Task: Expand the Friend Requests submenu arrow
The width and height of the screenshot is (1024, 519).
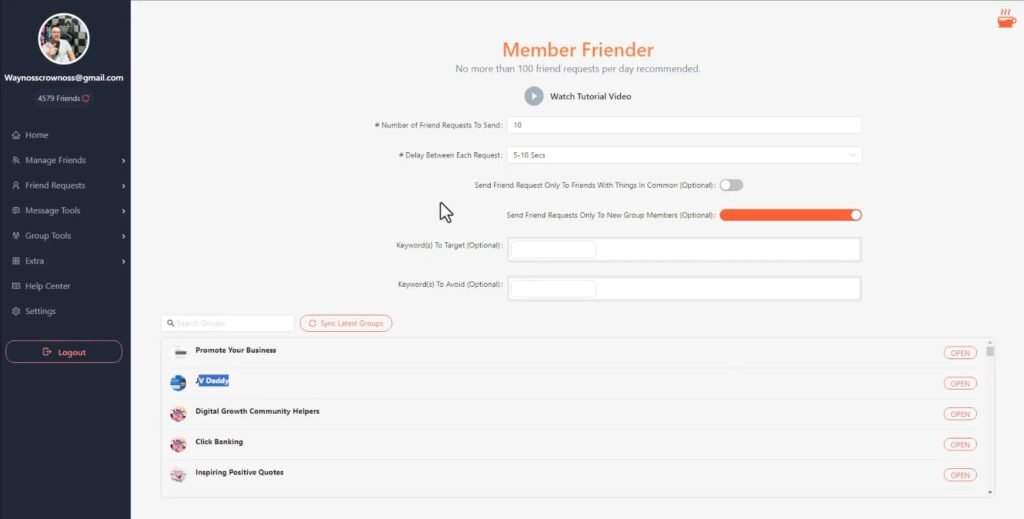Action: click(123, 186)
